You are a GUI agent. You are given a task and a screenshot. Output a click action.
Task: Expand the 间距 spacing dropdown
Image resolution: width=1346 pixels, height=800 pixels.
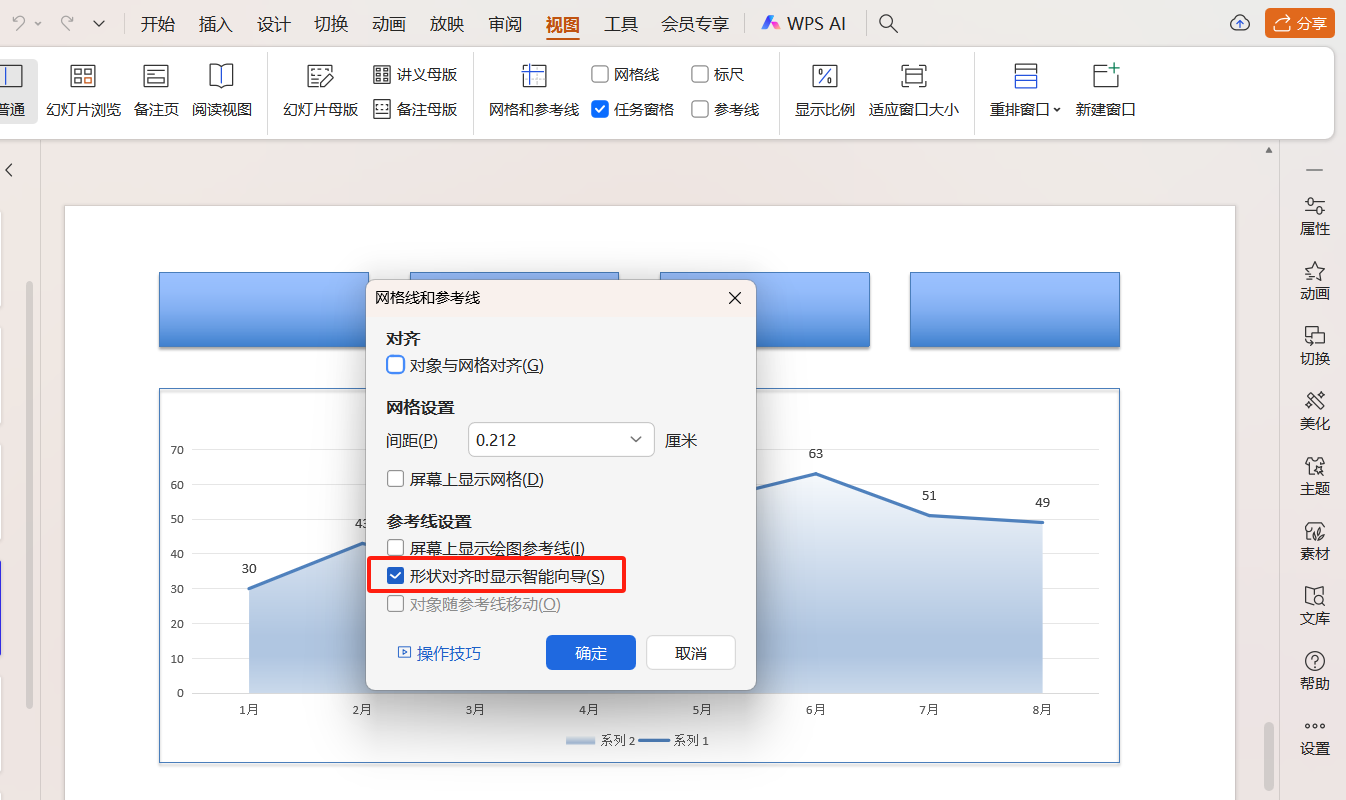(635, 439)
